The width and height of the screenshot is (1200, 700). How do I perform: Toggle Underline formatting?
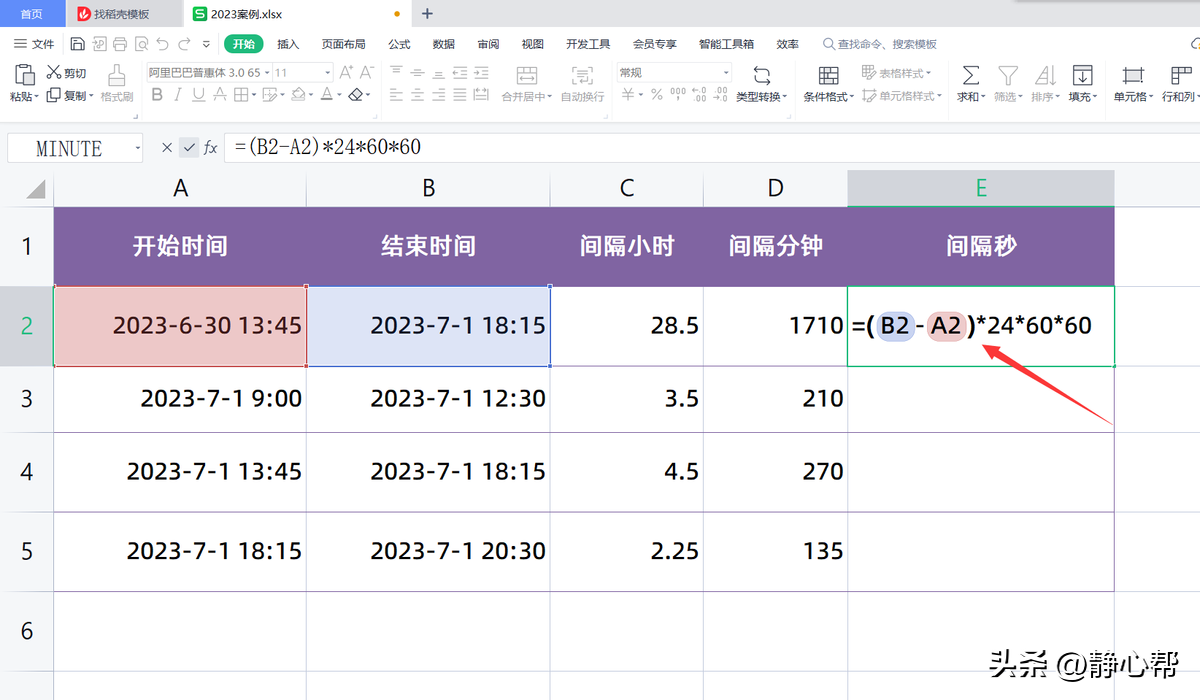[199, 95]
